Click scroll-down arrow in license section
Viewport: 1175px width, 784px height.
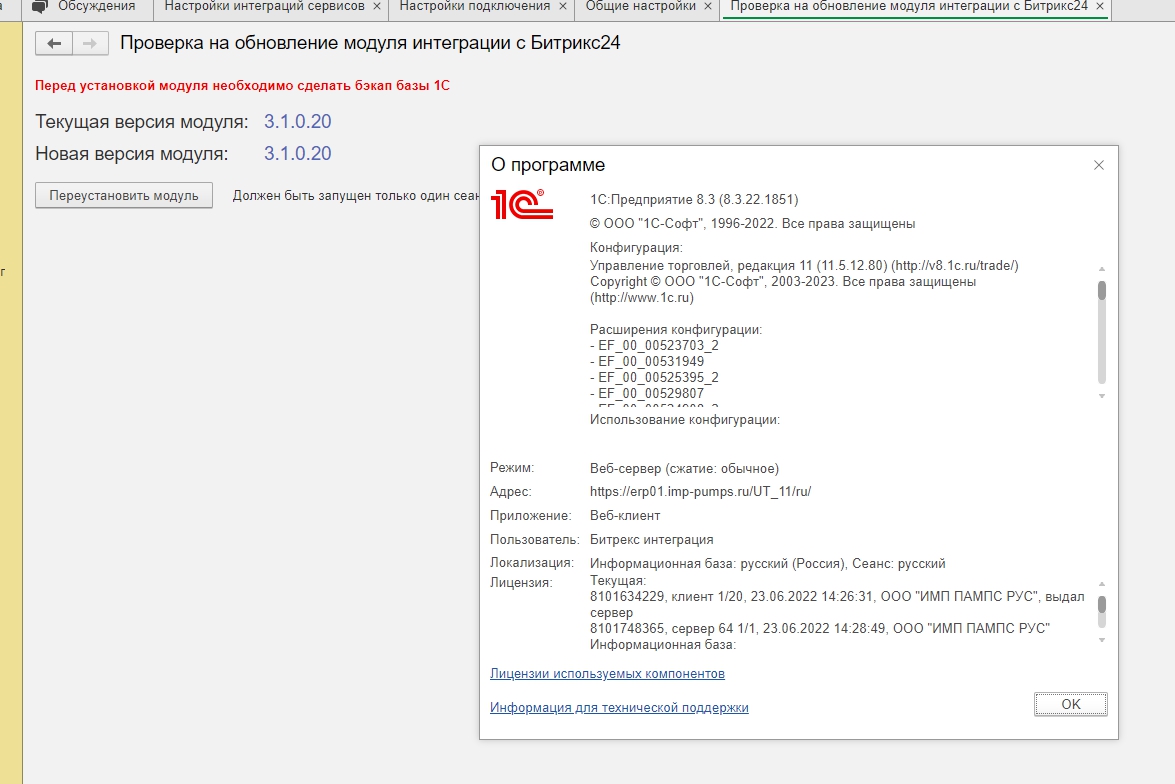[x=1102, y=639]
